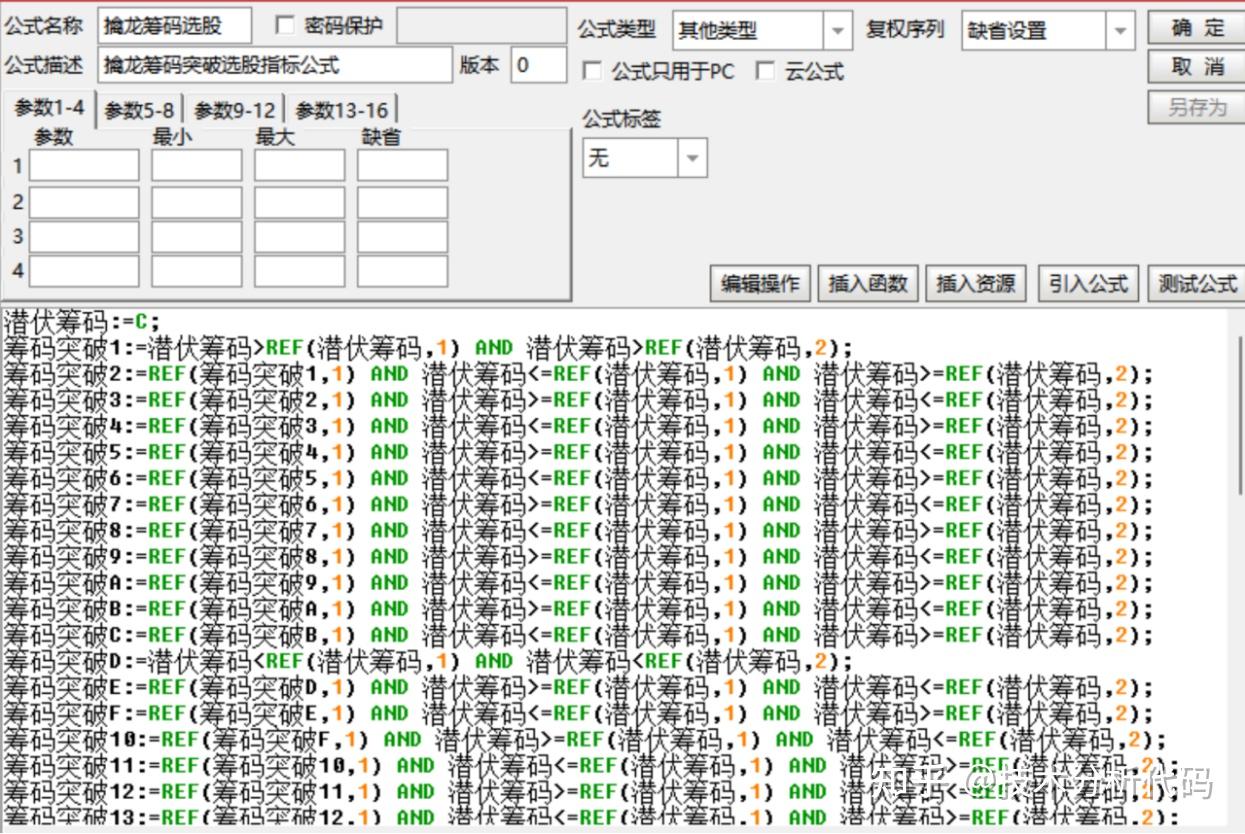Click the line starting 筹码突破9:=
Screen dimensions: 1245x834
pyautogui.click(x=578, y=556)
